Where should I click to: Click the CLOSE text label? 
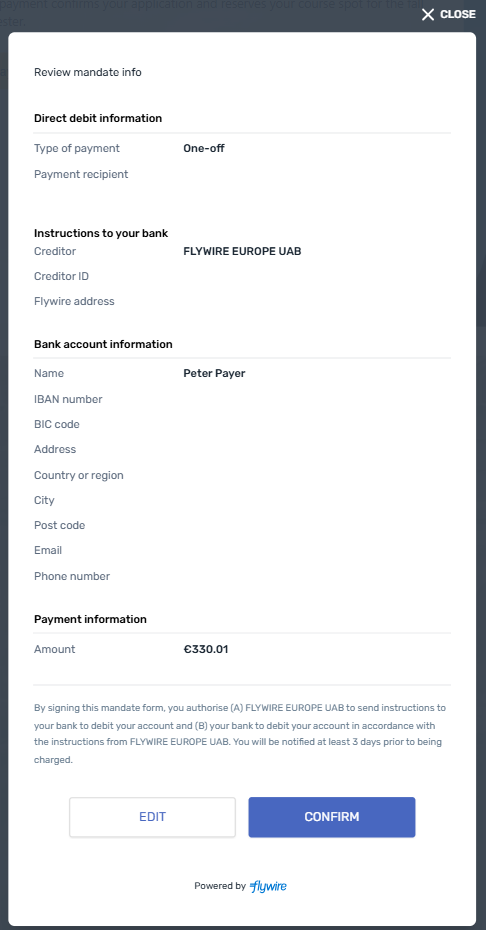point(458,14)
